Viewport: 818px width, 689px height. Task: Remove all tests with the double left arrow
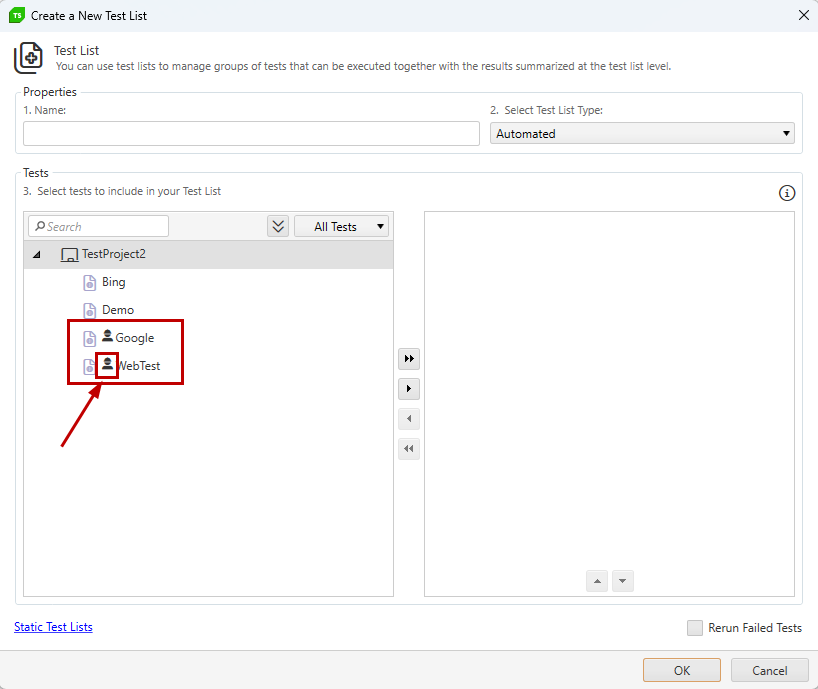409,449
